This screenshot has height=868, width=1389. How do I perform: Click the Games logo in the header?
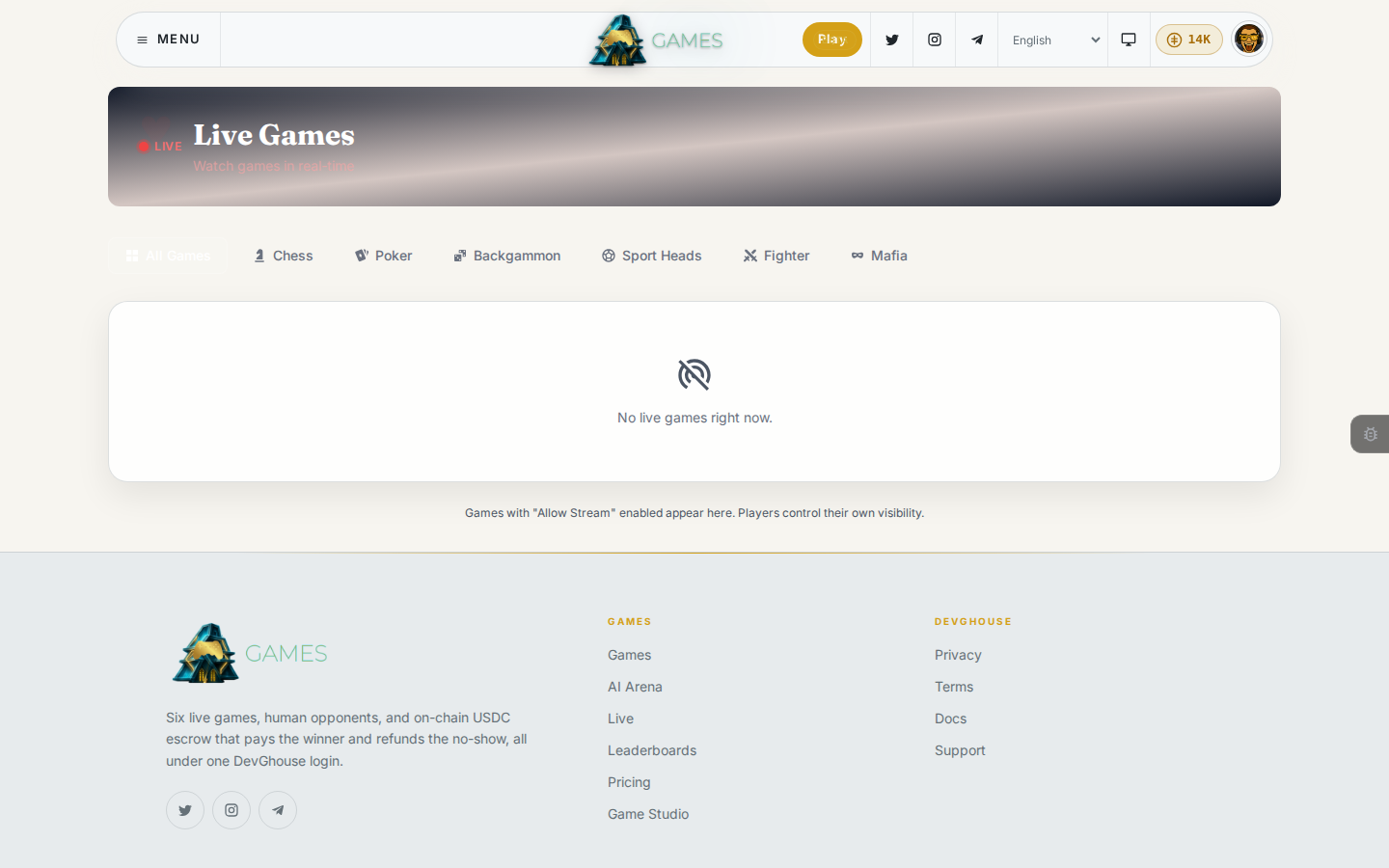[x=656, y=41]
